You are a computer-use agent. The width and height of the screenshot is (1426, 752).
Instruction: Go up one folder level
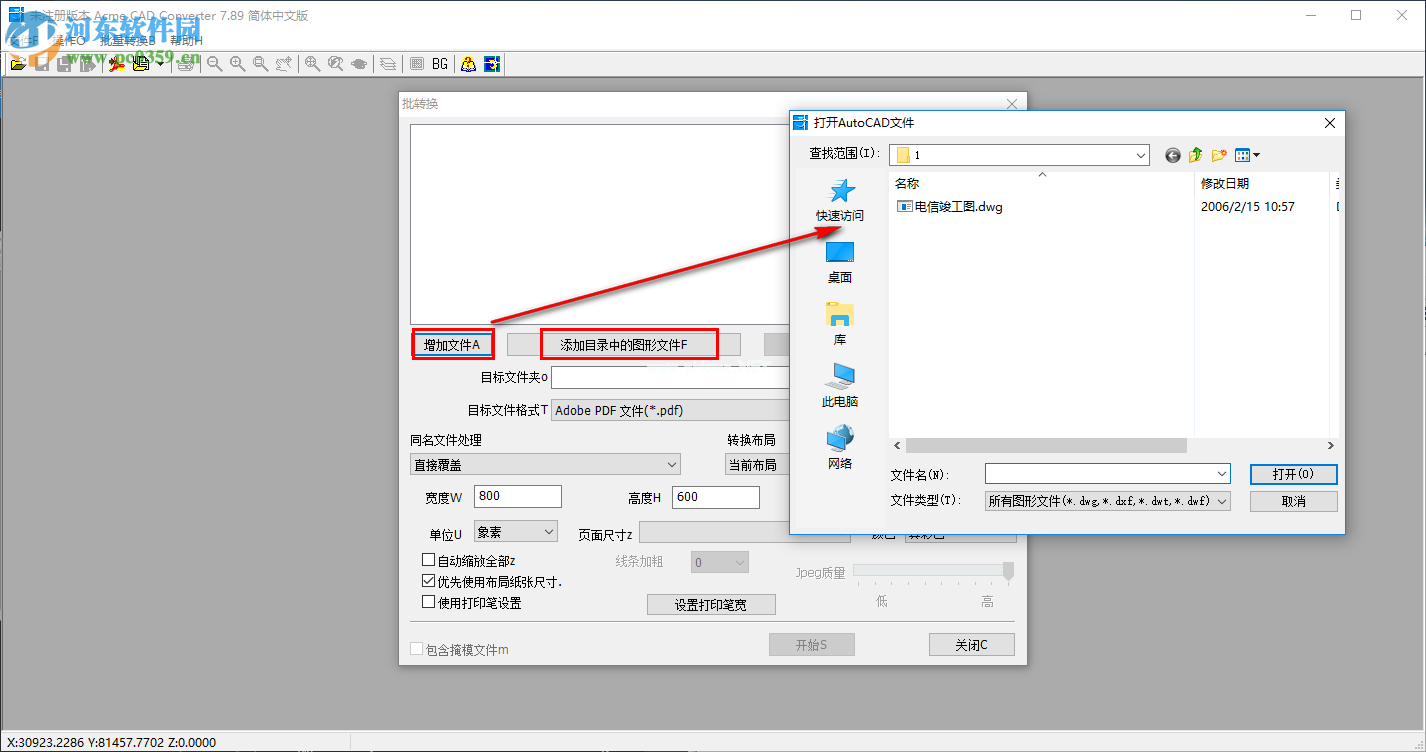[x=1196, y=155]
